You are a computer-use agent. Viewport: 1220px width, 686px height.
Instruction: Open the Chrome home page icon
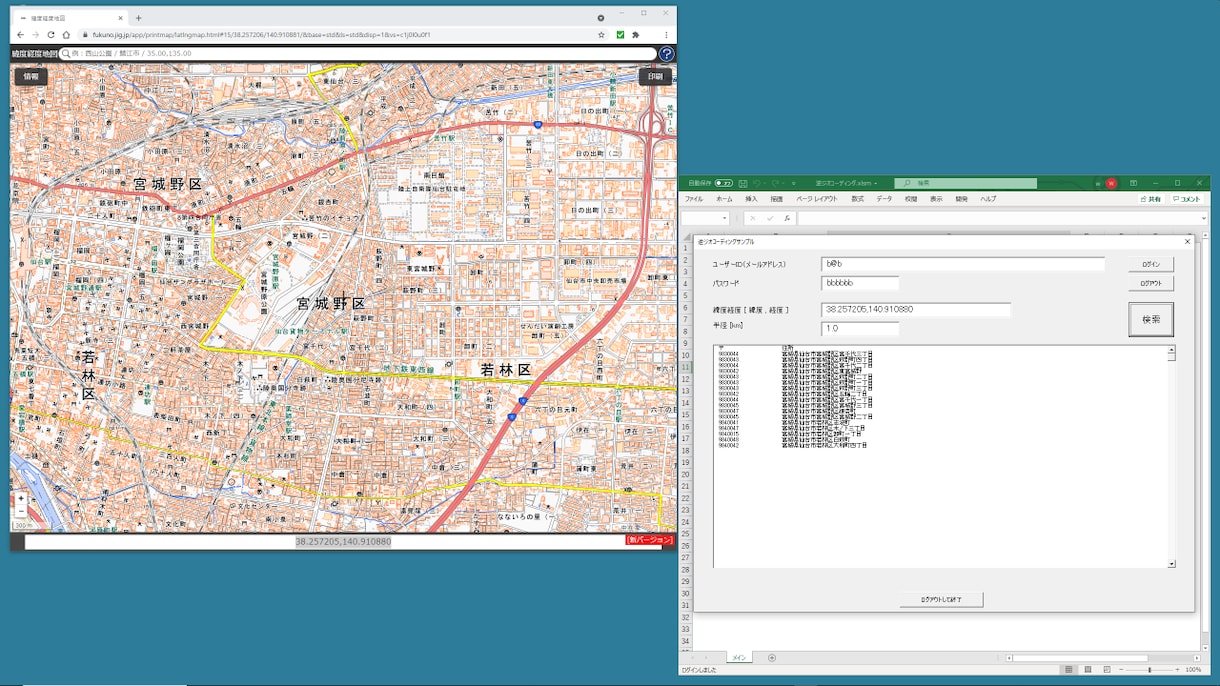pos(66,35)
